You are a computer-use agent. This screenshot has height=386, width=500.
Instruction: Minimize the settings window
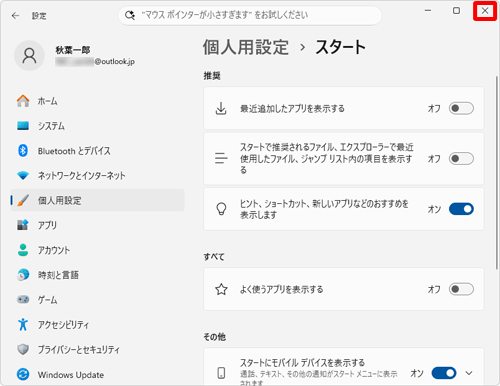[x=428, y=11]
